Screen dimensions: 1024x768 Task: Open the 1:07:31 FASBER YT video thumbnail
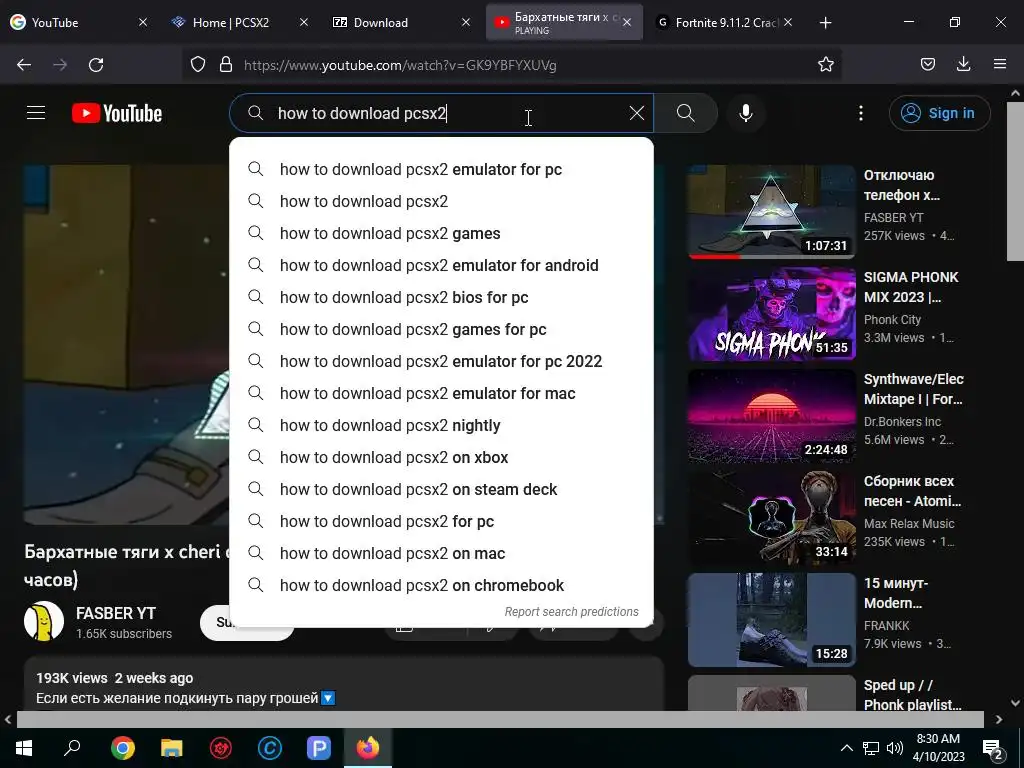[x=772, y=212]
